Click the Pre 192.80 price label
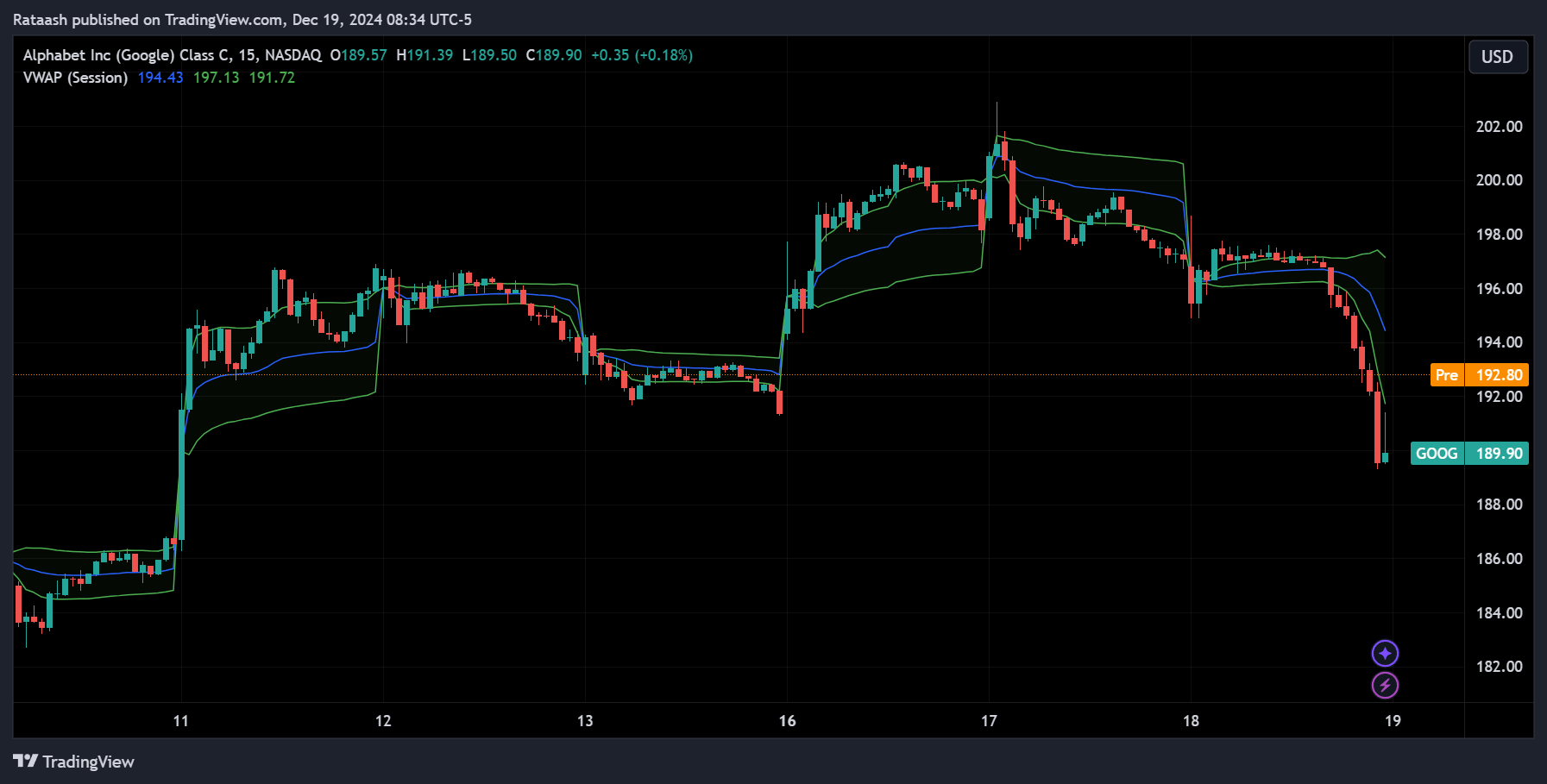Screen dimensions: 1547x784 1479,374
